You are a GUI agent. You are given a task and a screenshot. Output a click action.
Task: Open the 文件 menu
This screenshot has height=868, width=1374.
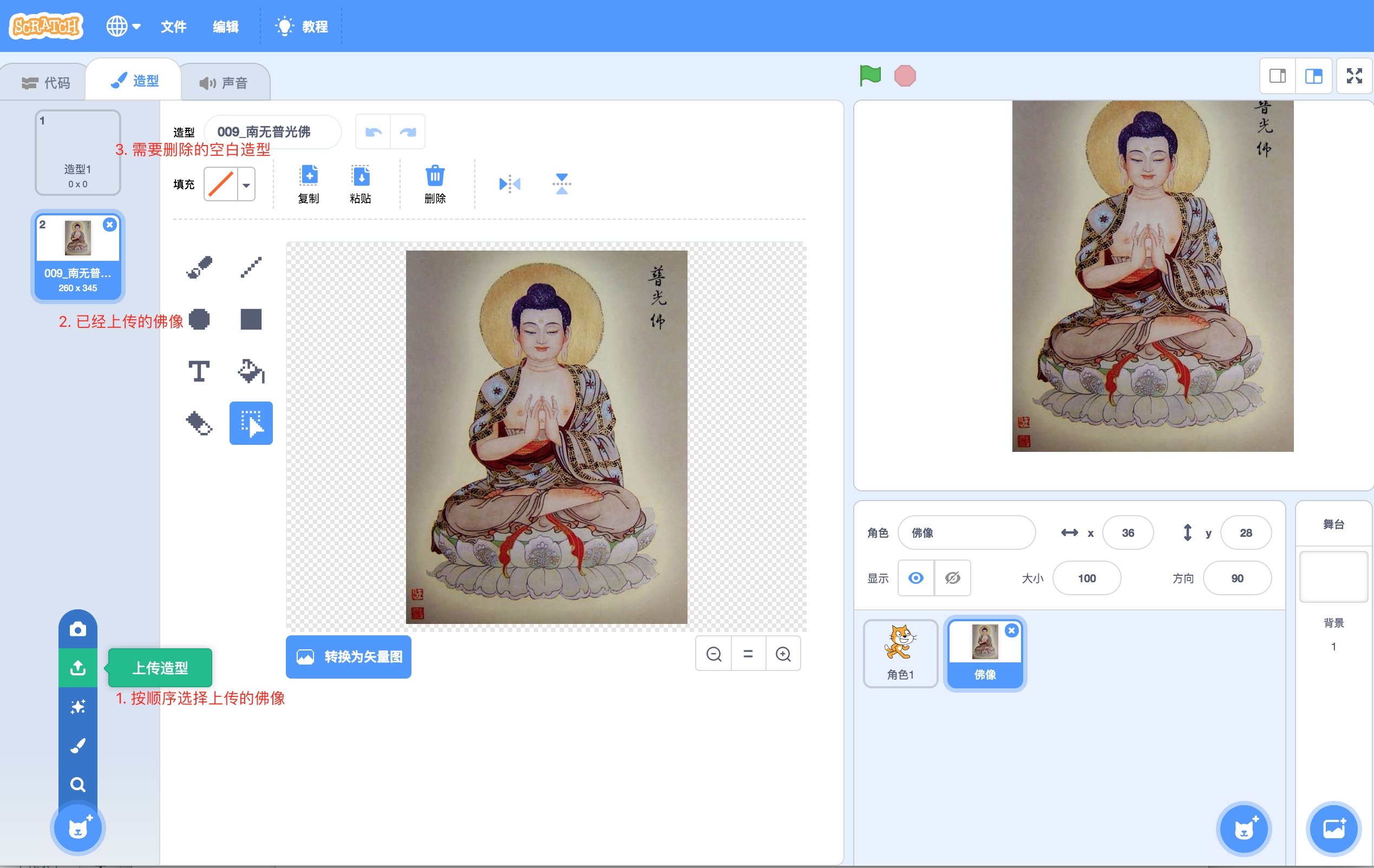[173, 27]
